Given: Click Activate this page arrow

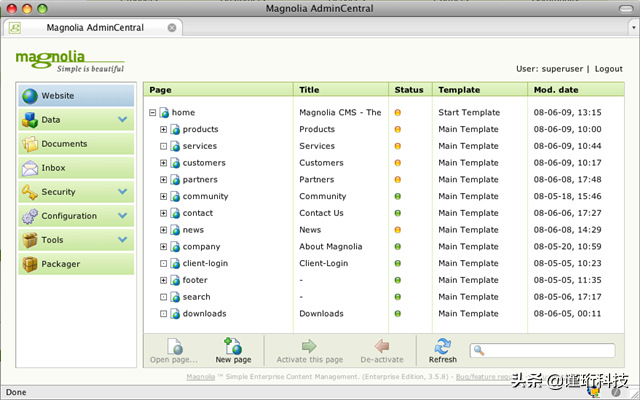Looking at the screenshot, I should coord(309,346).
